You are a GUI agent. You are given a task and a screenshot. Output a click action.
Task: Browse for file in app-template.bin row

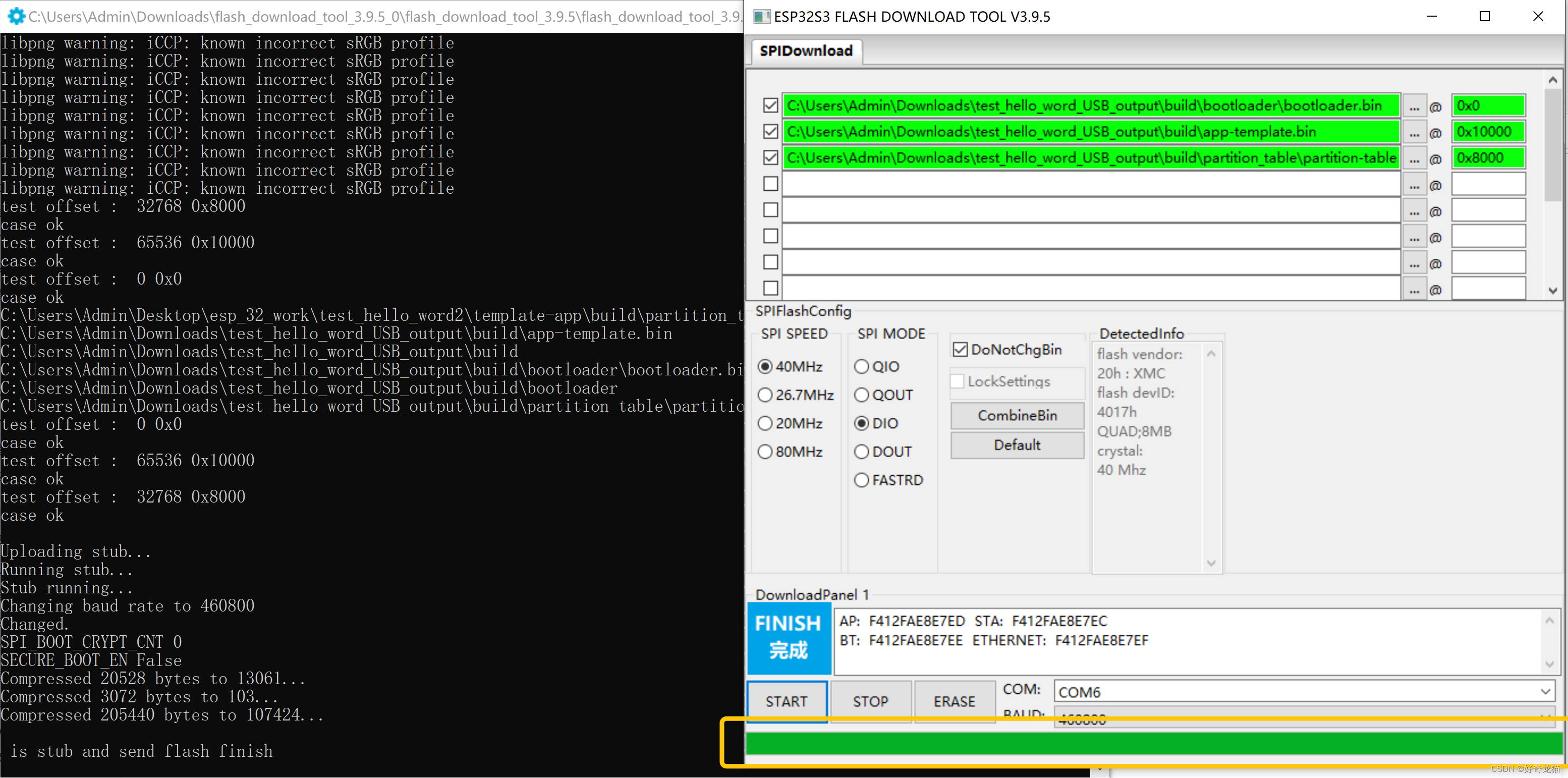pos(1415,133)
